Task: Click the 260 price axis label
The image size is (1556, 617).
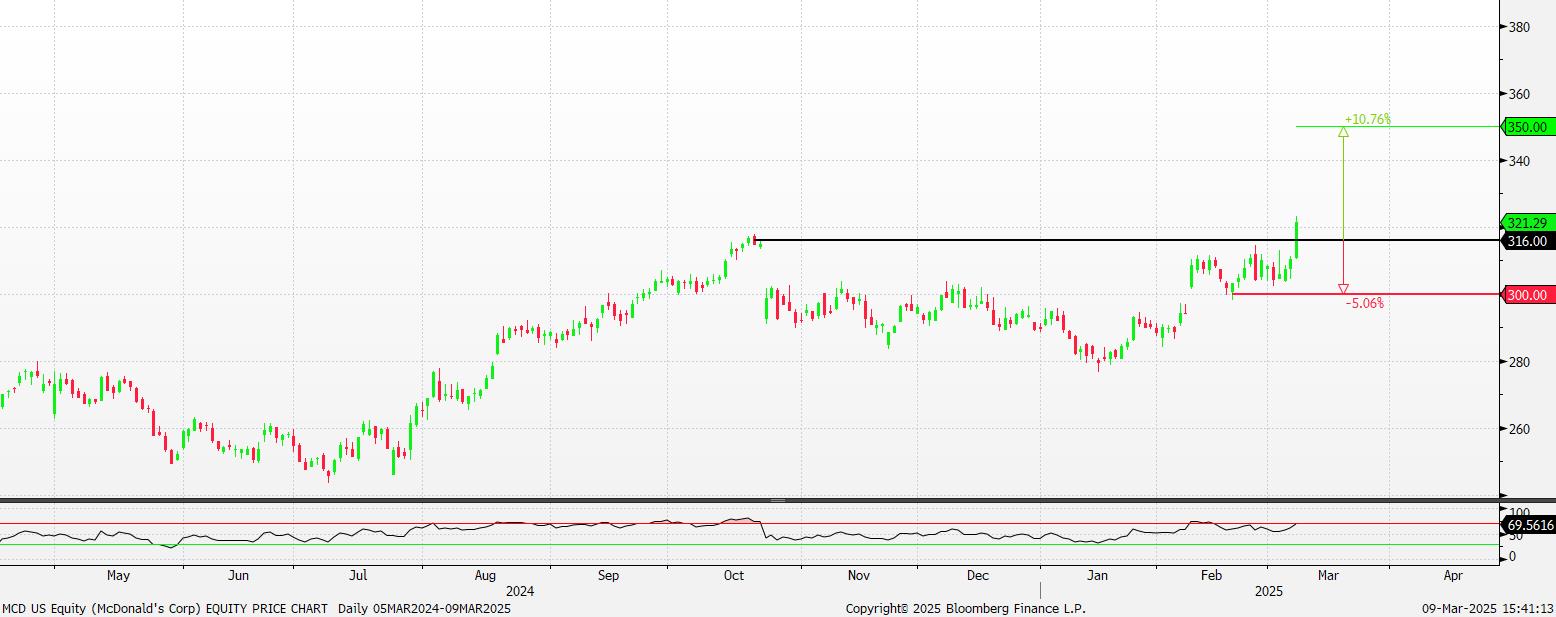Action: (1519, 429)
